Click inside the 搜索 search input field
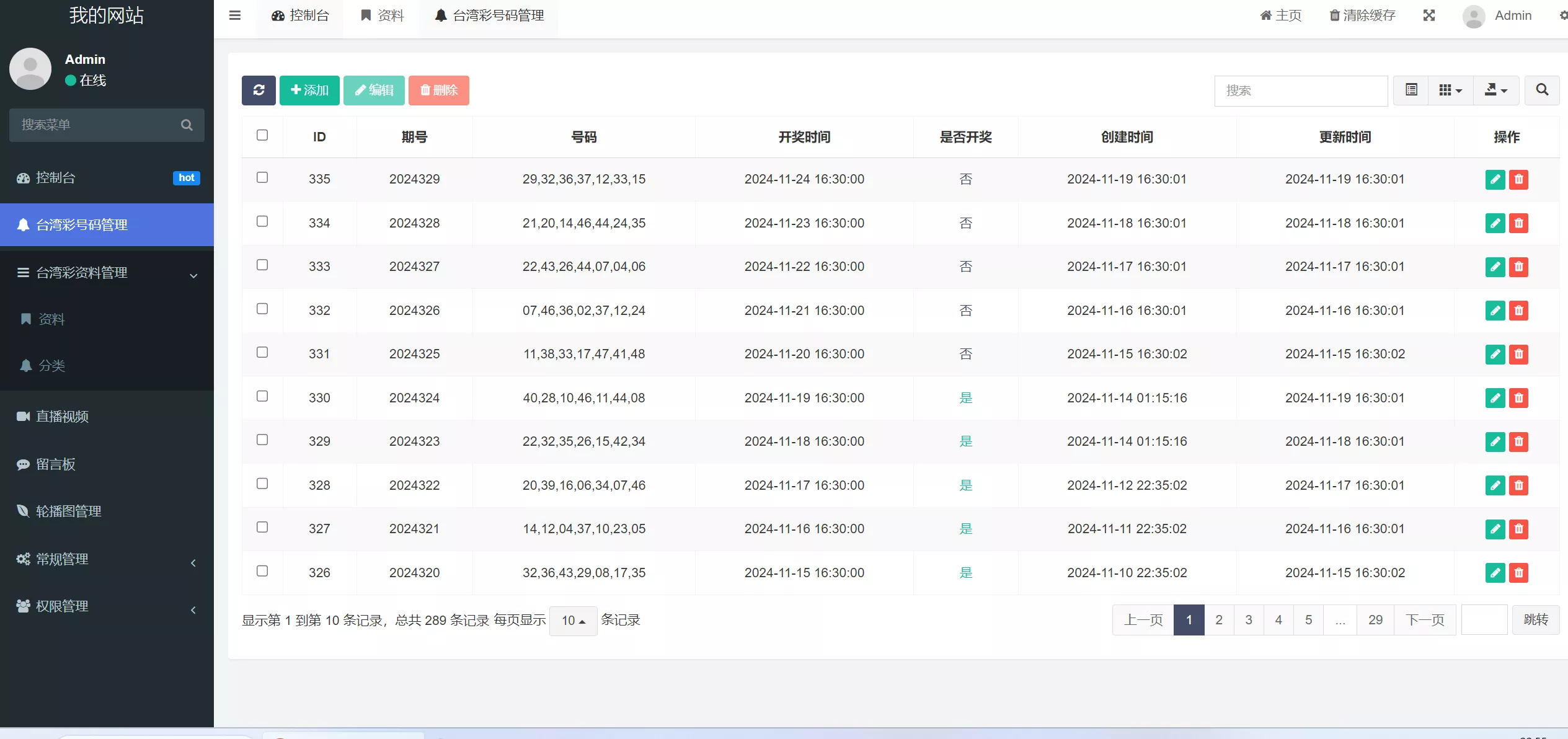Image resolution: width=1568 pixels, height=739 pixels. pos(1300,91)
